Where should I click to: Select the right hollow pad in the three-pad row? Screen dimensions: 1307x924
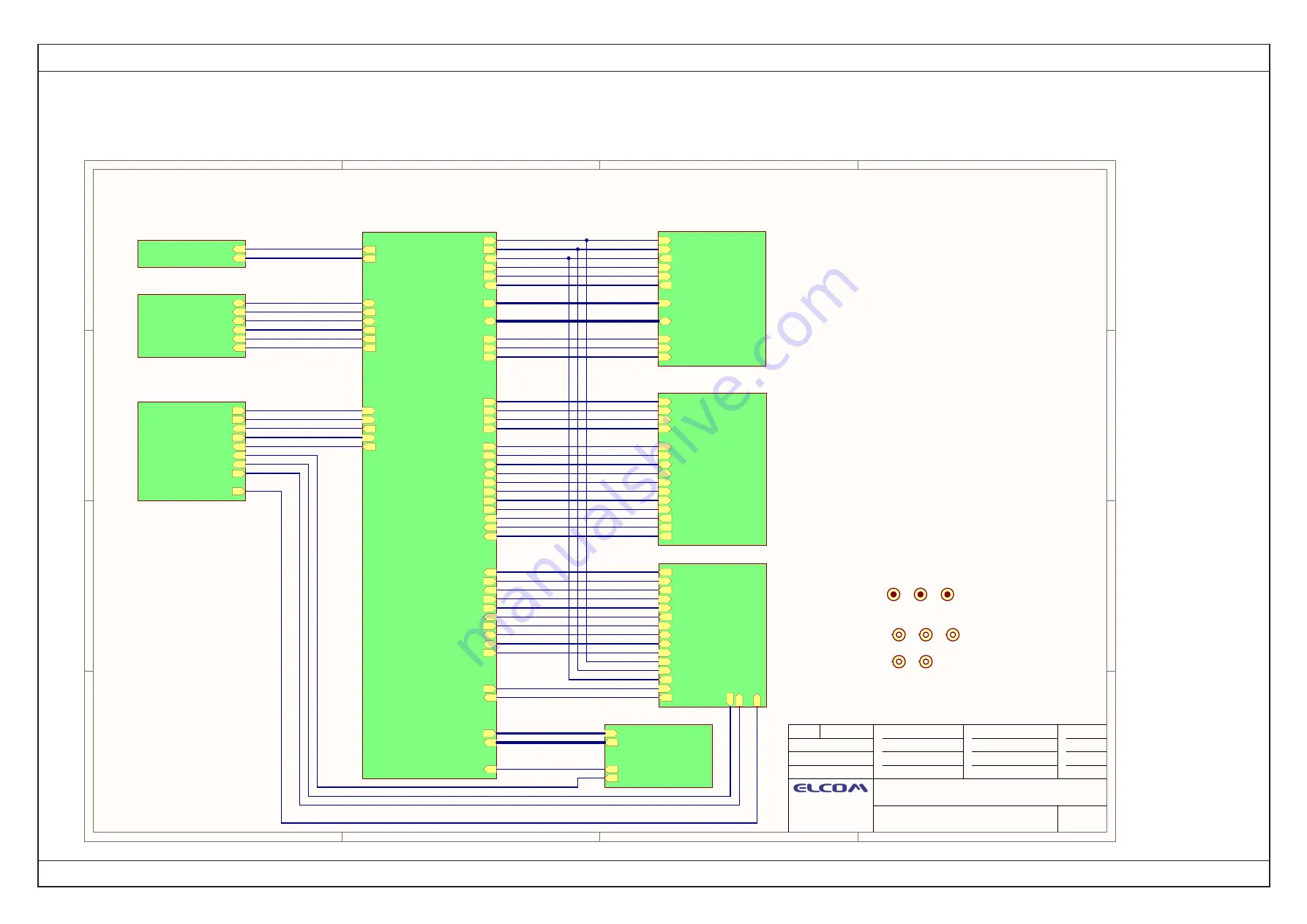[x=953, y=635]
